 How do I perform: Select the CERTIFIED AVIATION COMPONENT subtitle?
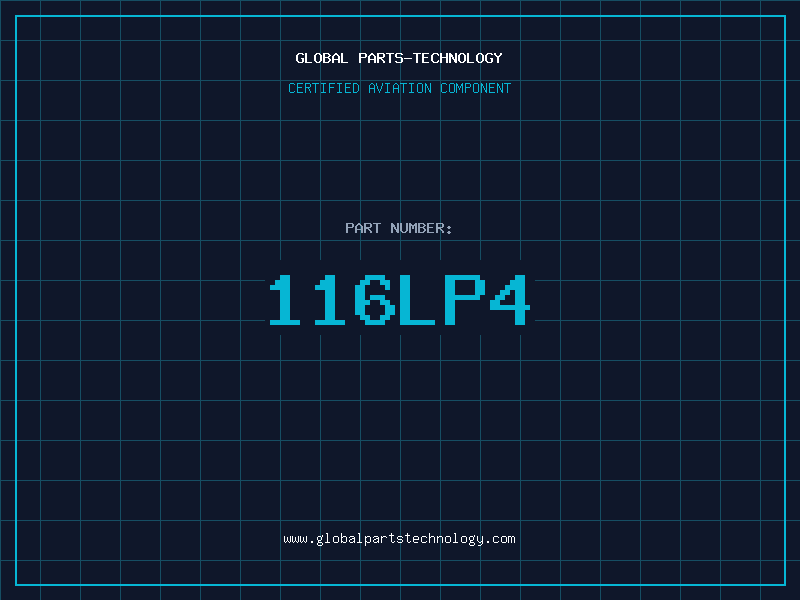pyautogui.click(x=399, y=88)
